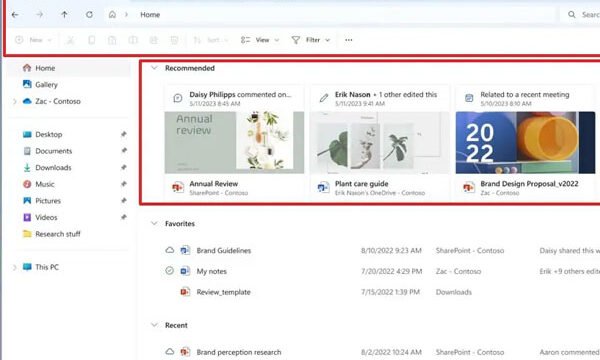Open Brand Guidelines in Favorites
Screen dimensions: 600x360
223,251
